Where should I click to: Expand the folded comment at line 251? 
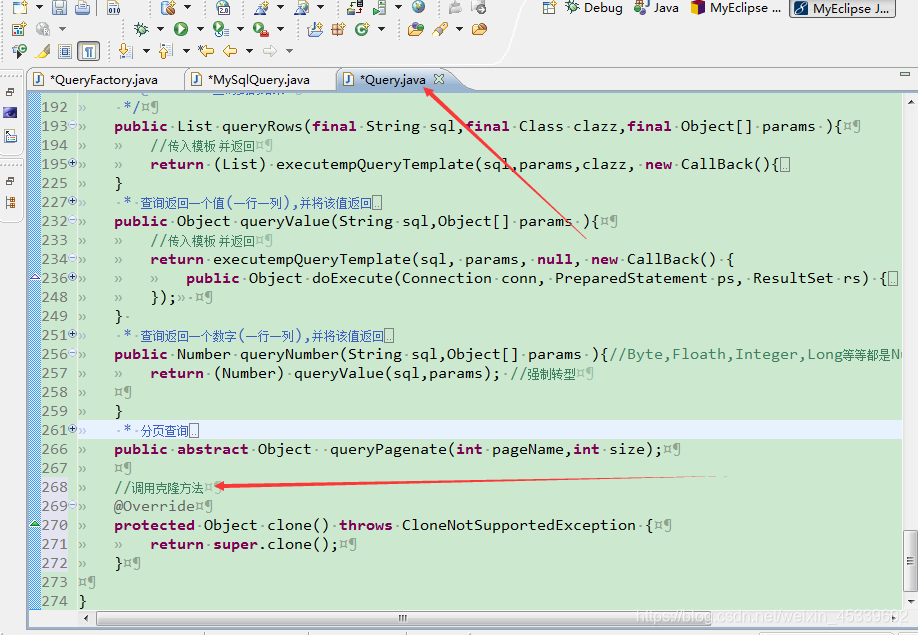(x=73, y=334)
